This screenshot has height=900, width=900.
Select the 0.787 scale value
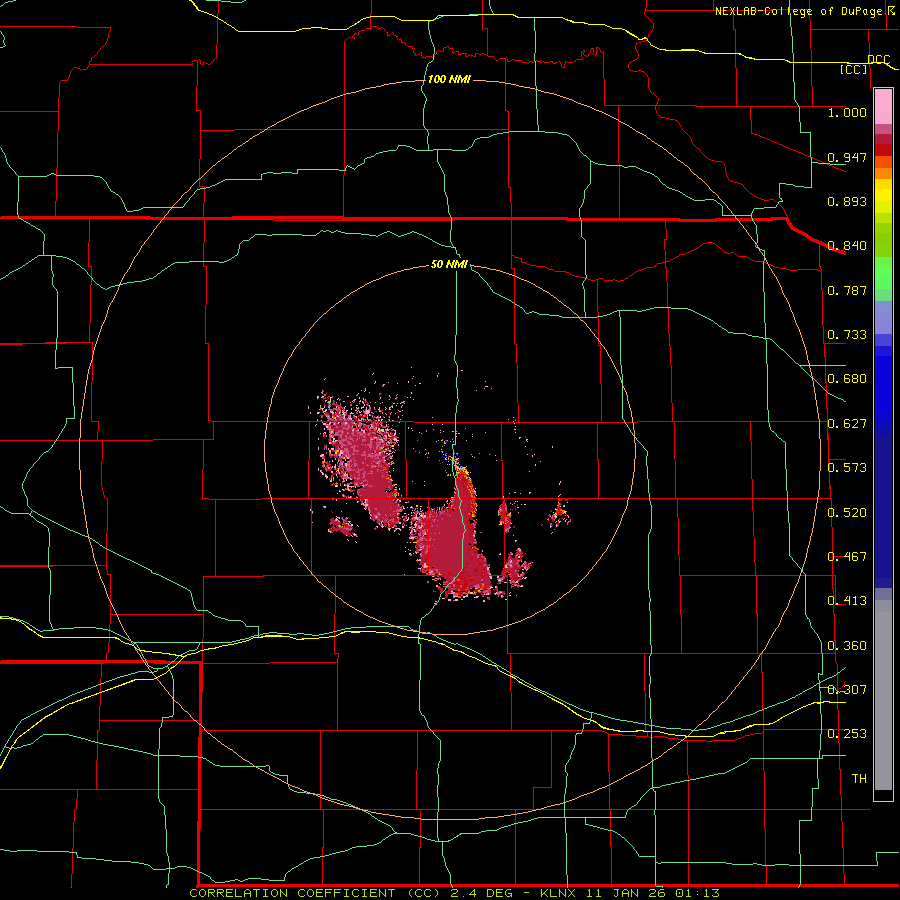point(847,290)
